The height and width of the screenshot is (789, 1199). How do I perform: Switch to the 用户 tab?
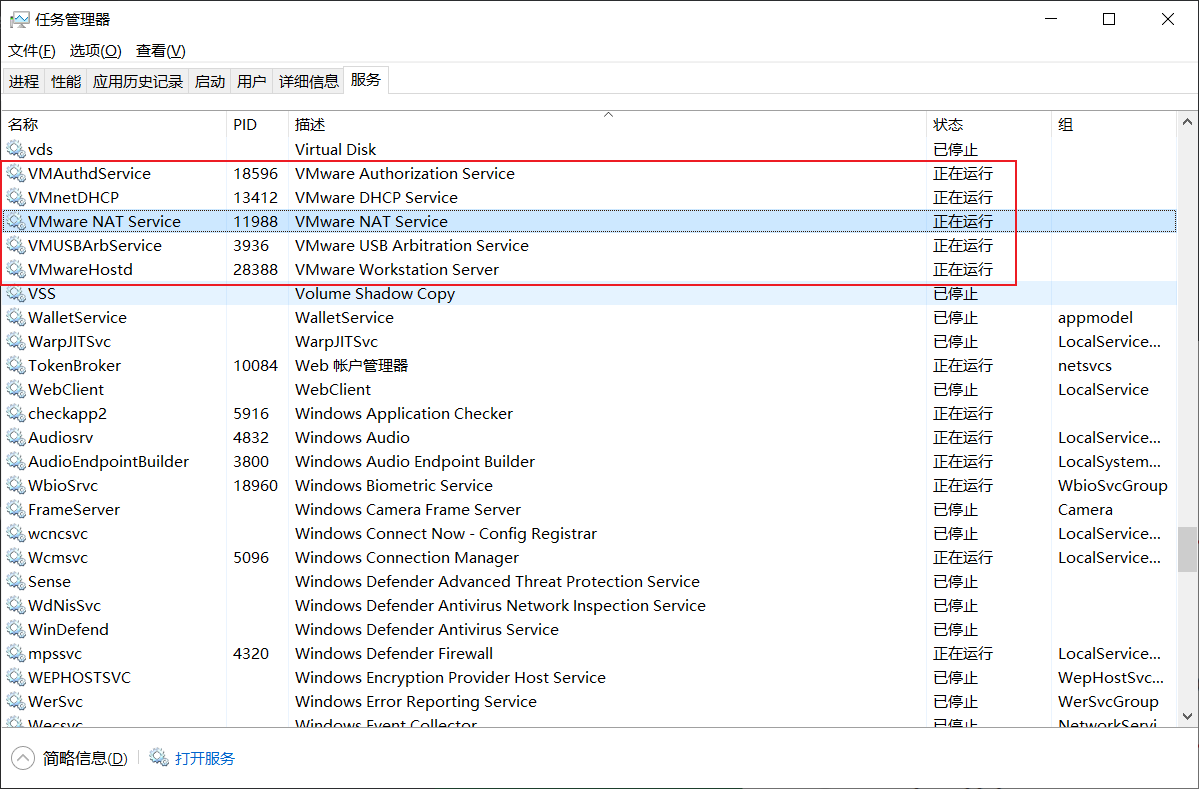click(x=252, y=81)
